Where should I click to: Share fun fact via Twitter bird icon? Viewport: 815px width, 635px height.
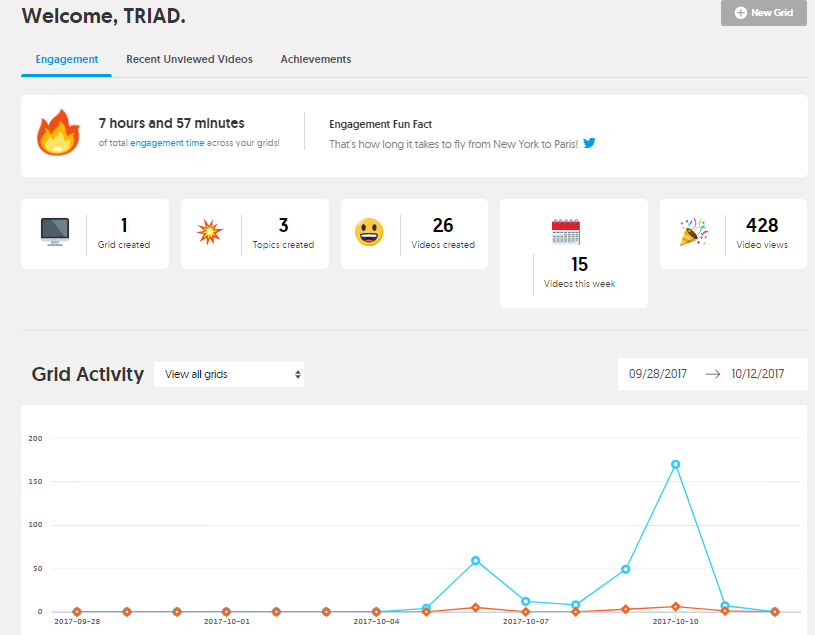pos(589,143)
